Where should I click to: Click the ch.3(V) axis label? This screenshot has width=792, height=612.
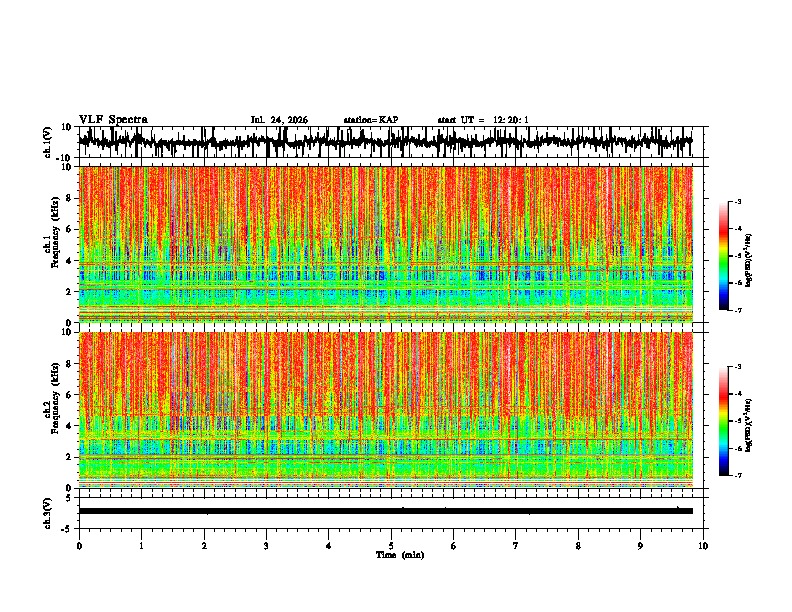click(47, 513)
